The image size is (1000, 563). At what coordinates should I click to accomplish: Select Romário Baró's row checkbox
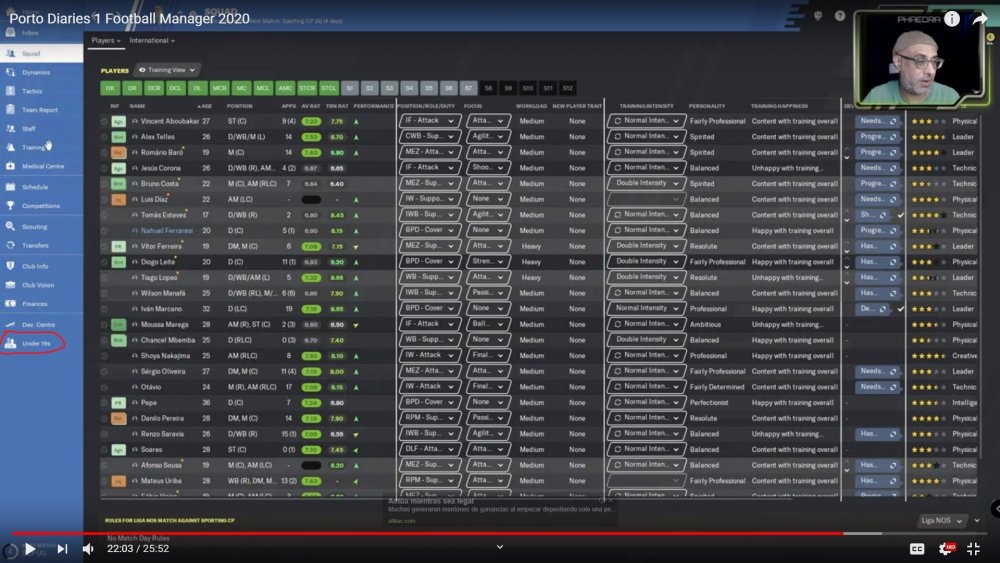click(x=104, y=152)
